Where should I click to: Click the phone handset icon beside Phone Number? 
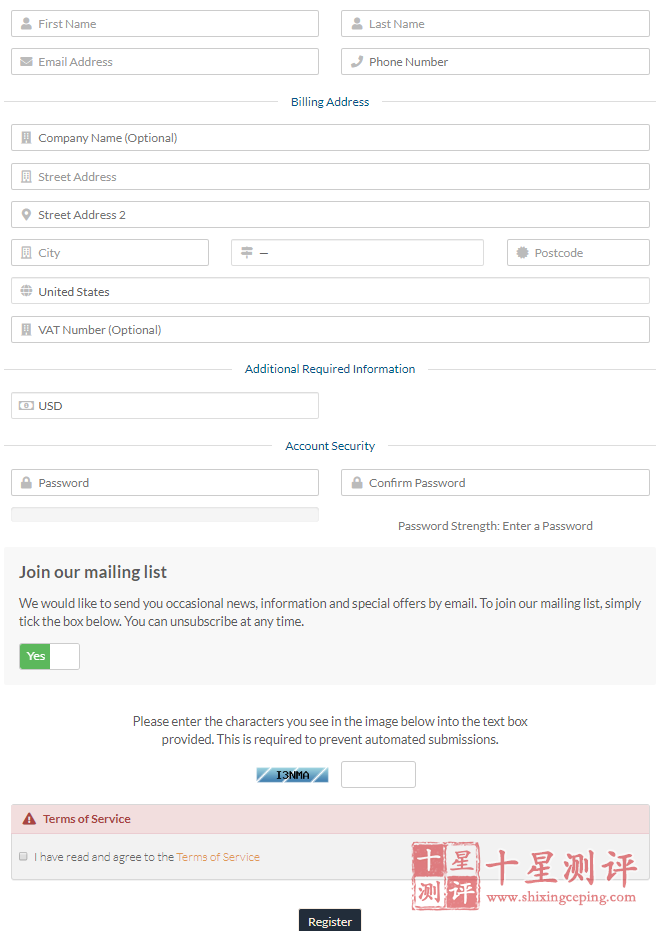[357, 62]
